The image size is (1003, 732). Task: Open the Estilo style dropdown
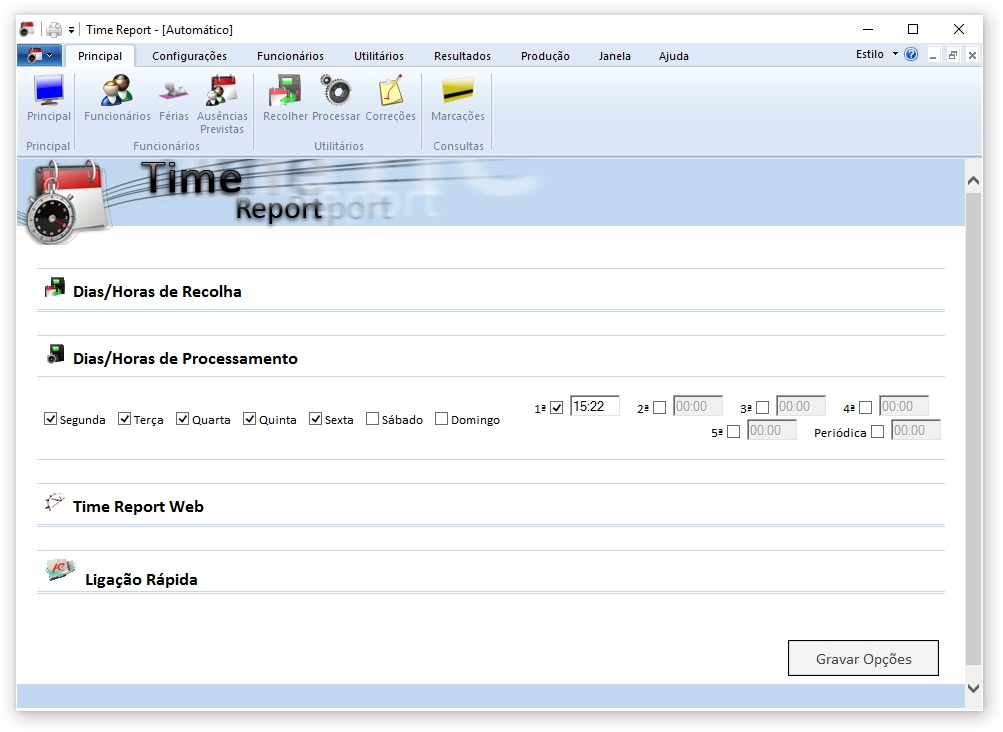(x=876, y=54)
